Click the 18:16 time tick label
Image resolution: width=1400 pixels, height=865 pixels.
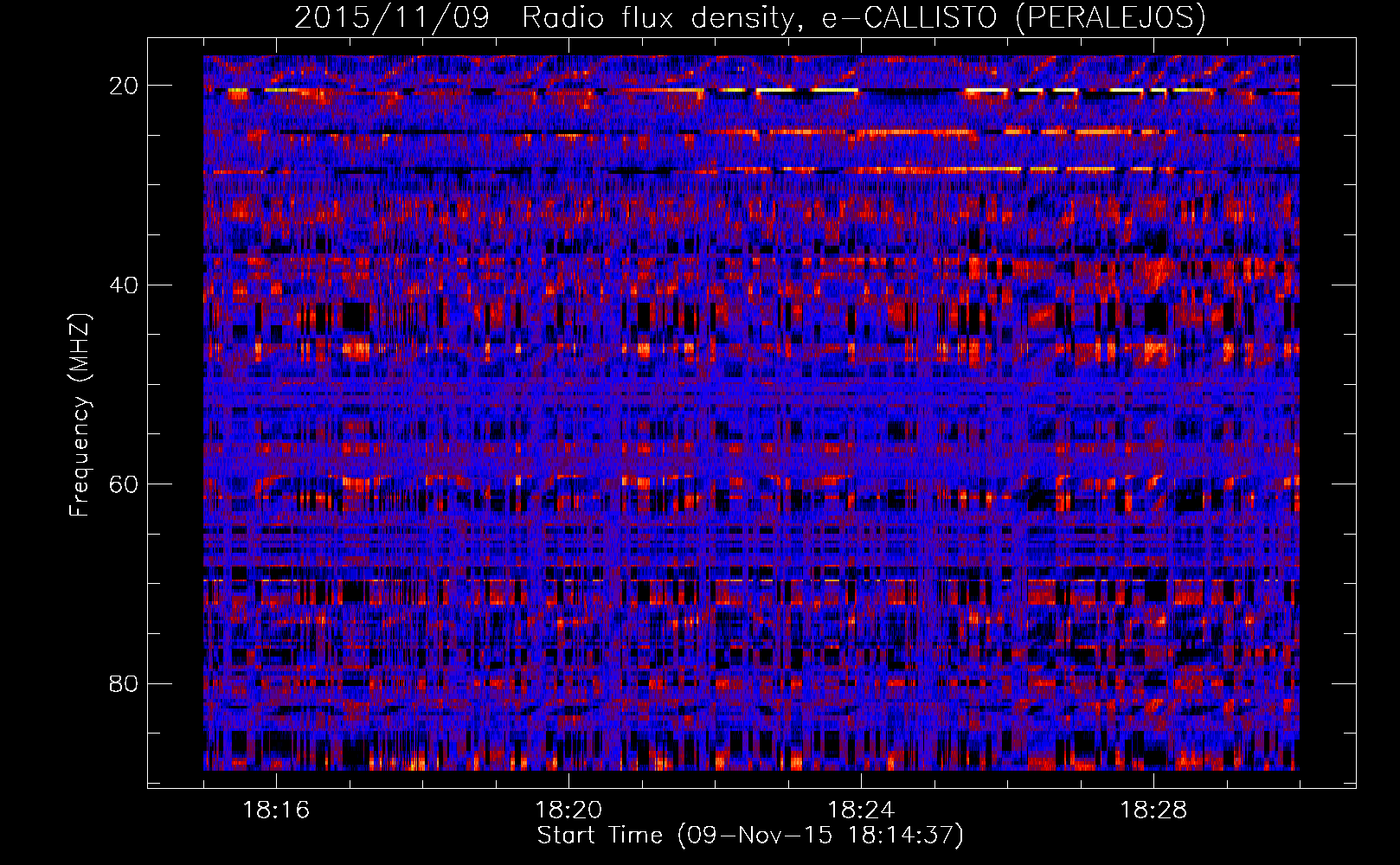click(x=276, y=811)
